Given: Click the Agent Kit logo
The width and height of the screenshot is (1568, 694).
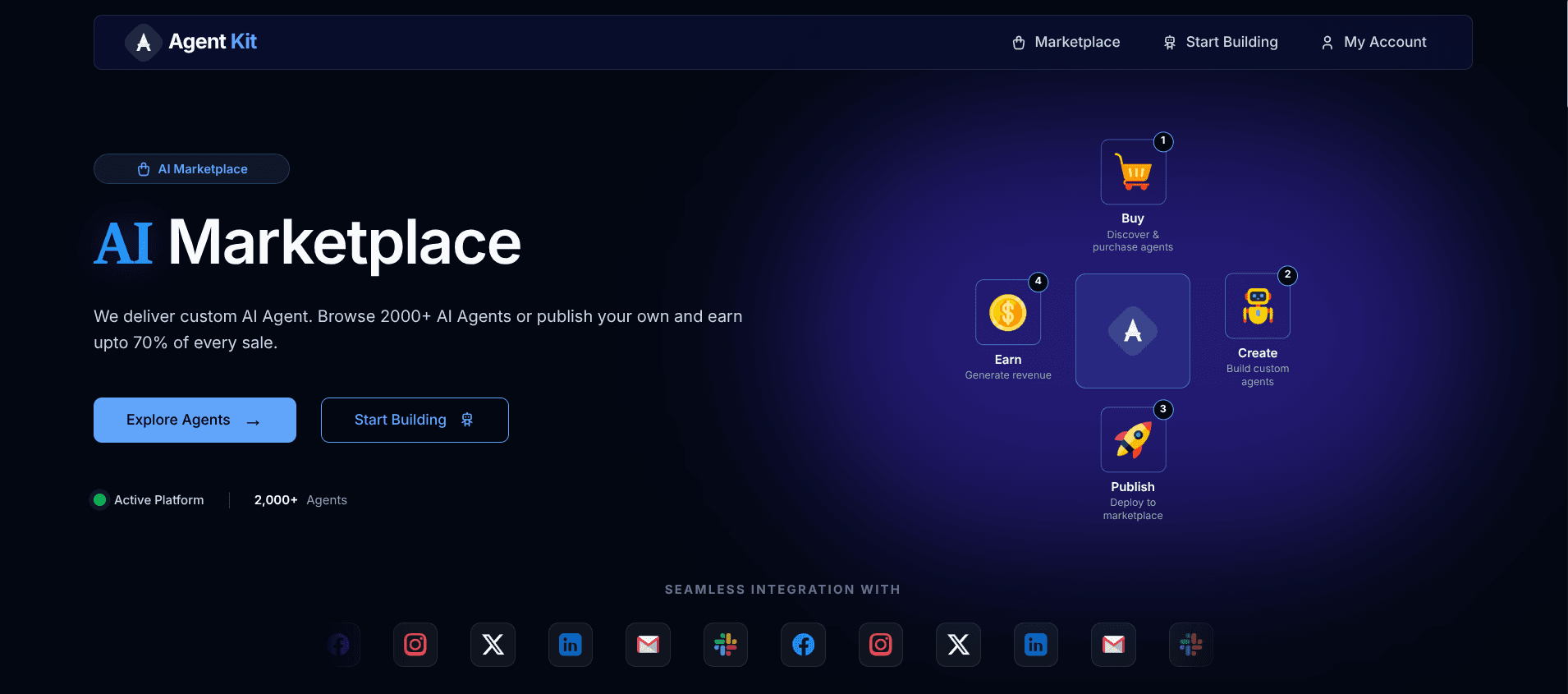Looking at the screenshot, I should point(191,42).
